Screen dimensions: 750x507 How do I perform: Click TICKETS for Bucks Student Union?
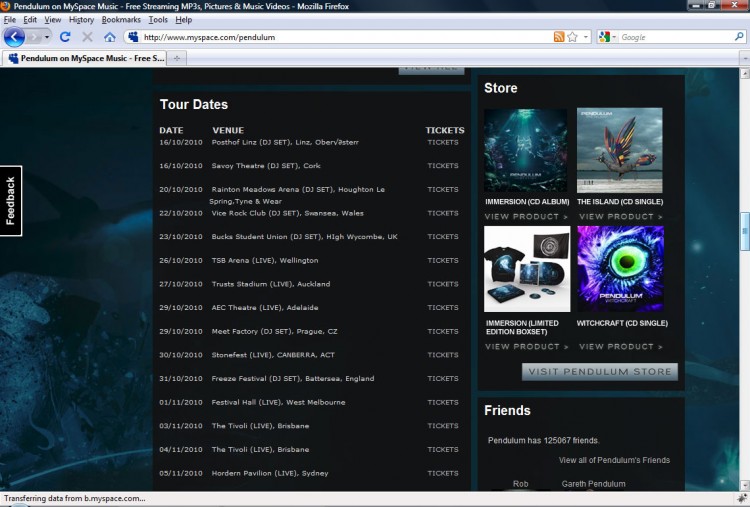coord(443,236)
